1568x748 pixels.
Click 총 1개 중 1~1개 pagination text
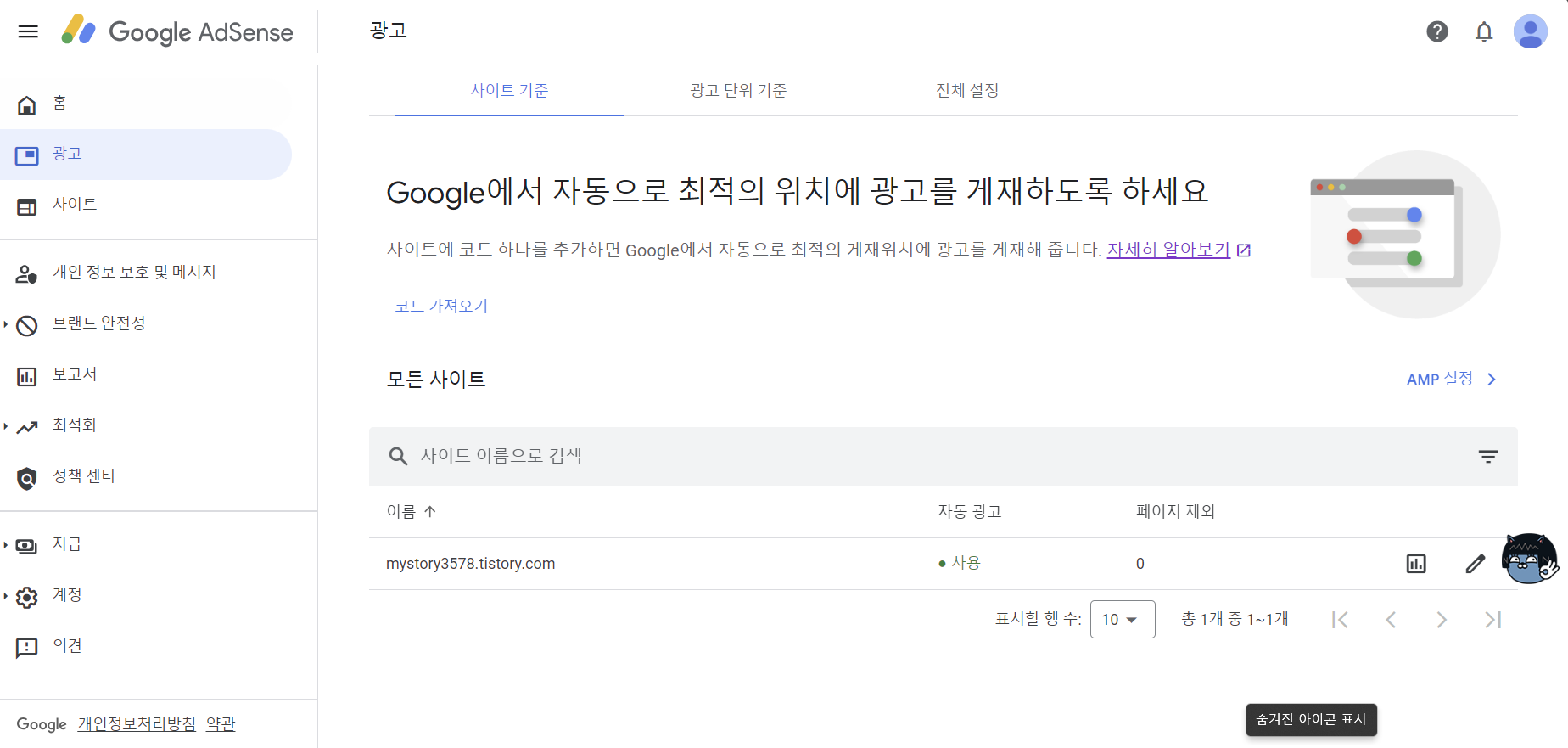[x=1235, y=619]
